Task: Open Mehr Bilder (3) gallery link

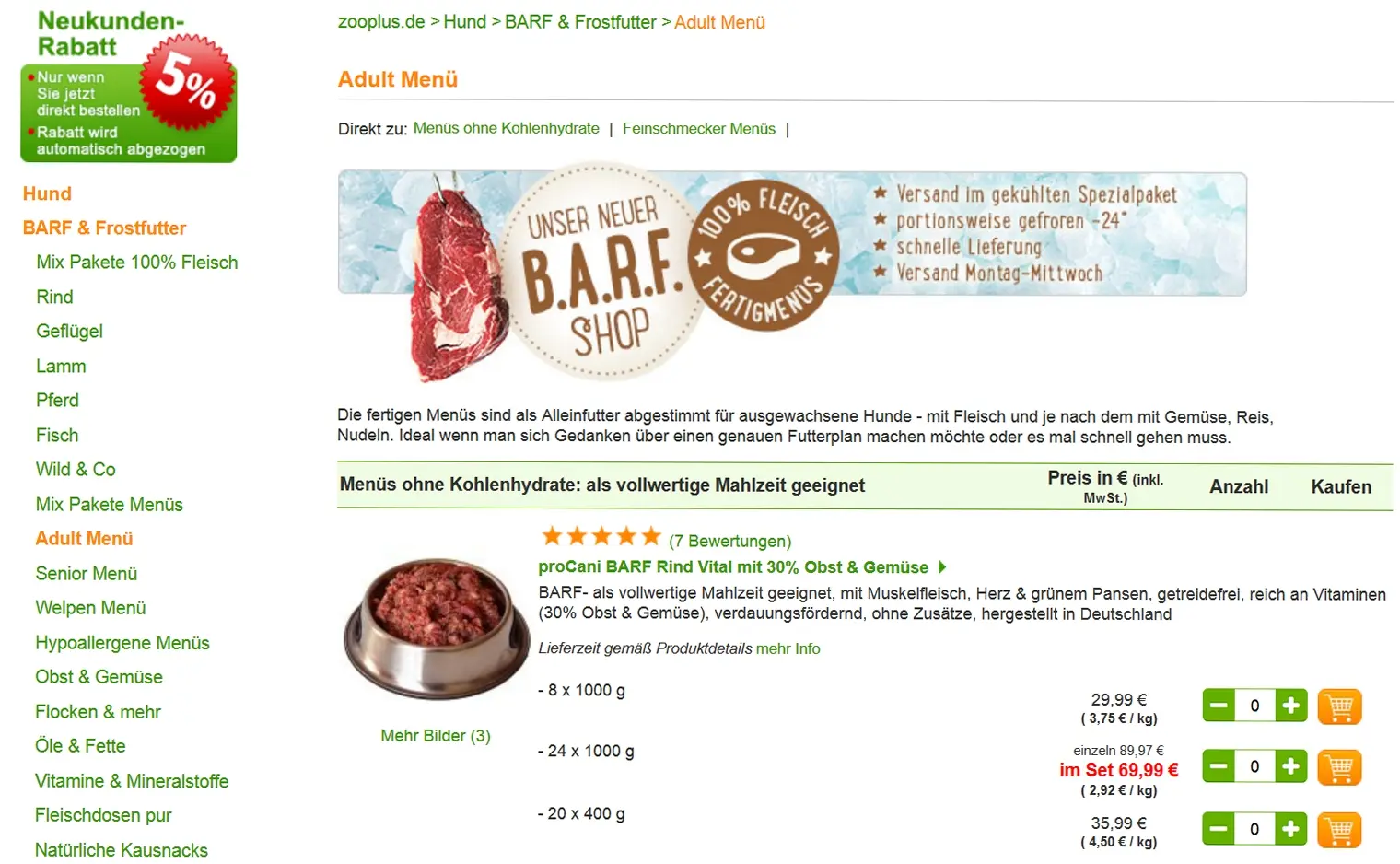Action: [436, 736]
